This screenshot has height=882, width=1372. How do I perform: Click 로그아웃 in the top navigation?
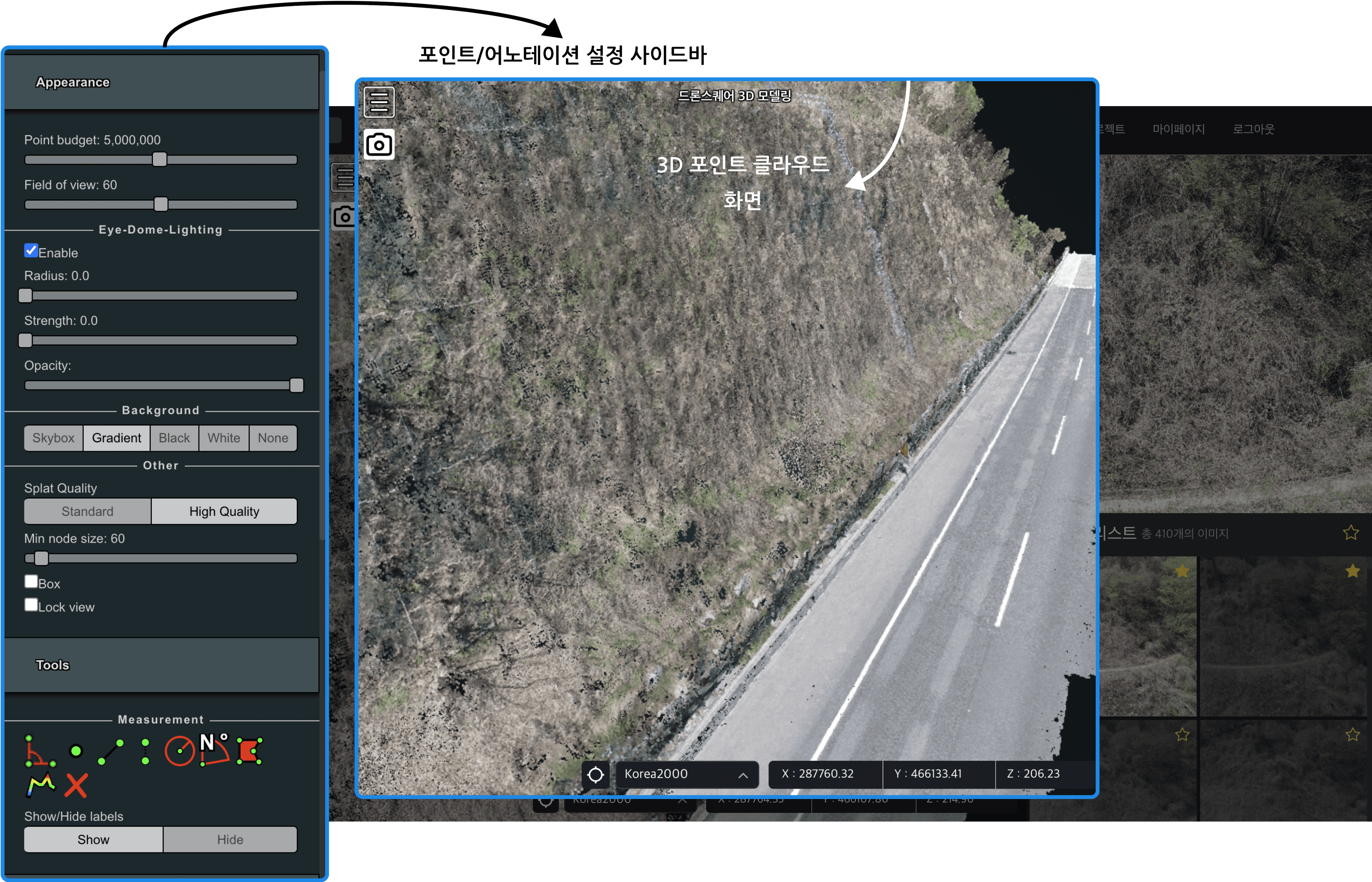1253,129
